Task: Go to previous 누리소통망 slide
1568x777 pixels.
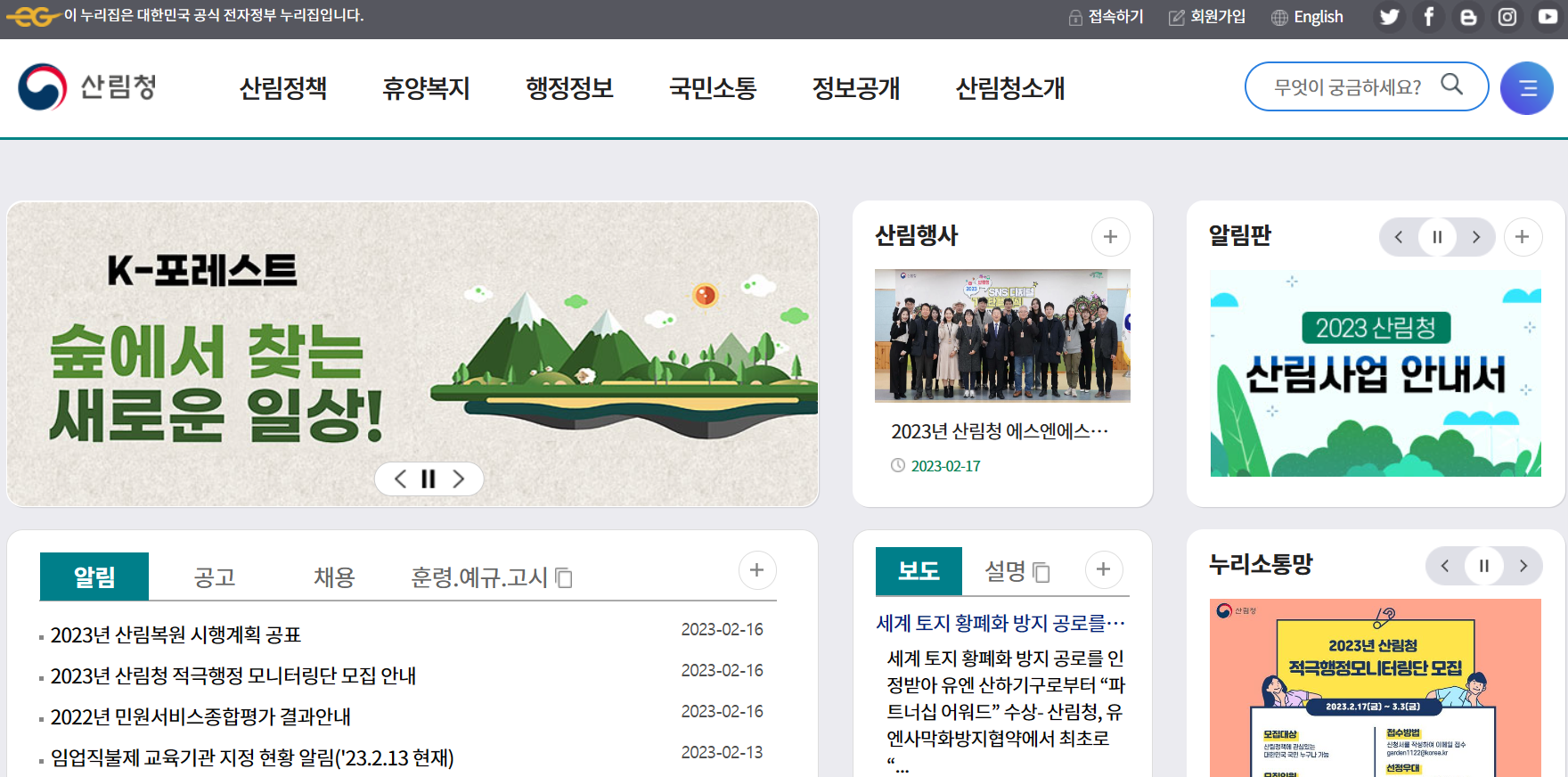Action: 1445,566
